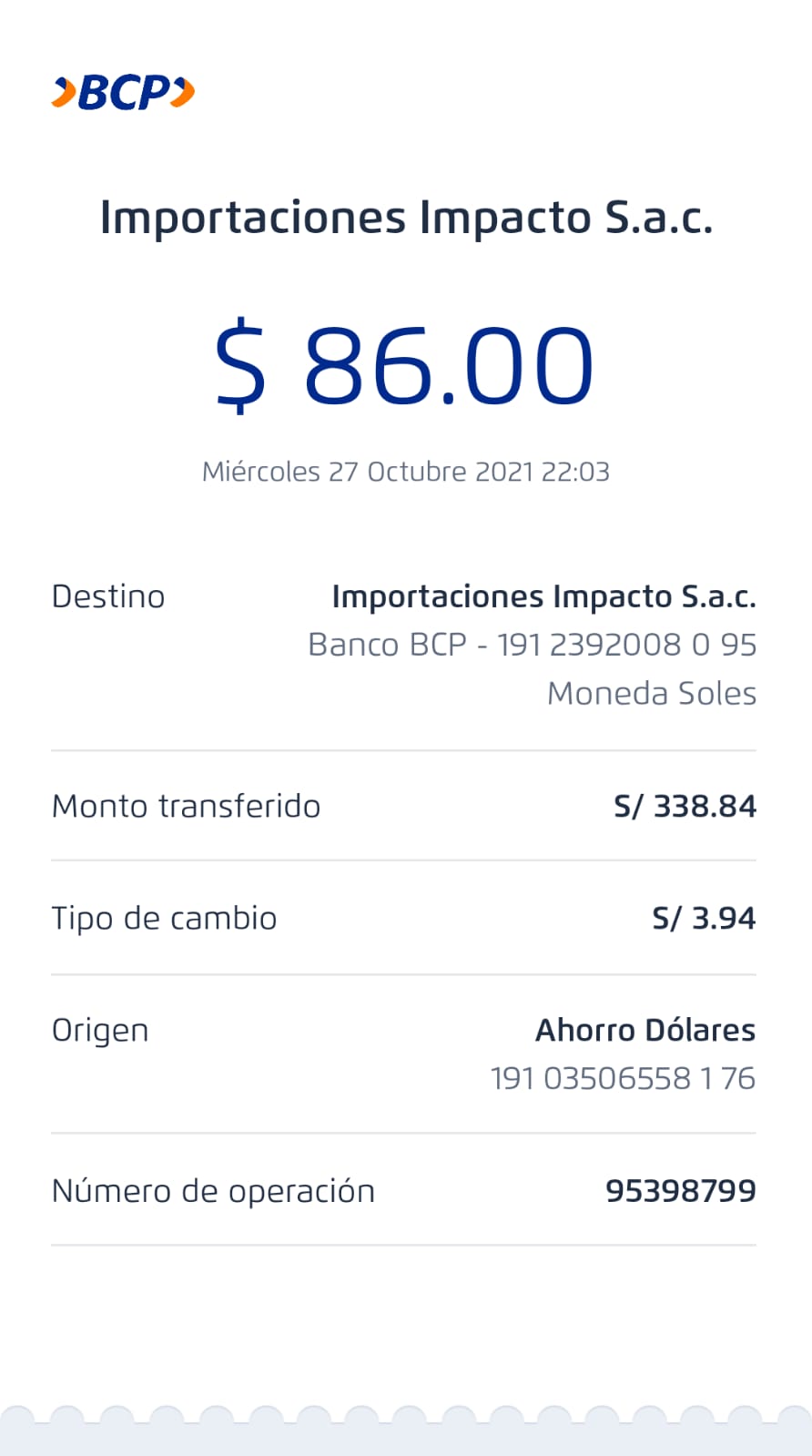
Task: Select the bold recipient name in Destino row
Action: (x=543, y=596)
